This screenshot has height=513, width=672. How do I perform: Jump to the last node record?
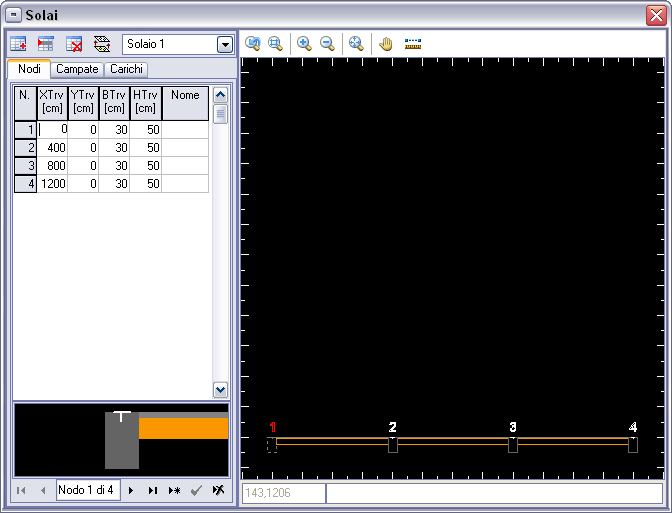(x=153, y=491)
